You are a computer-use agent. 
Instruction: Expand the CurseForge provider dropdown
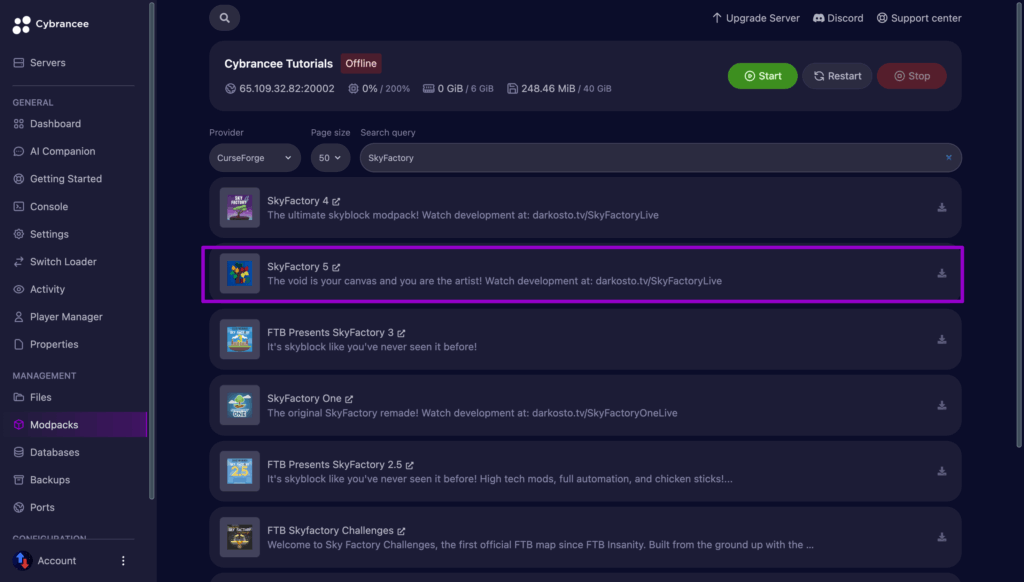pos(255,158)
